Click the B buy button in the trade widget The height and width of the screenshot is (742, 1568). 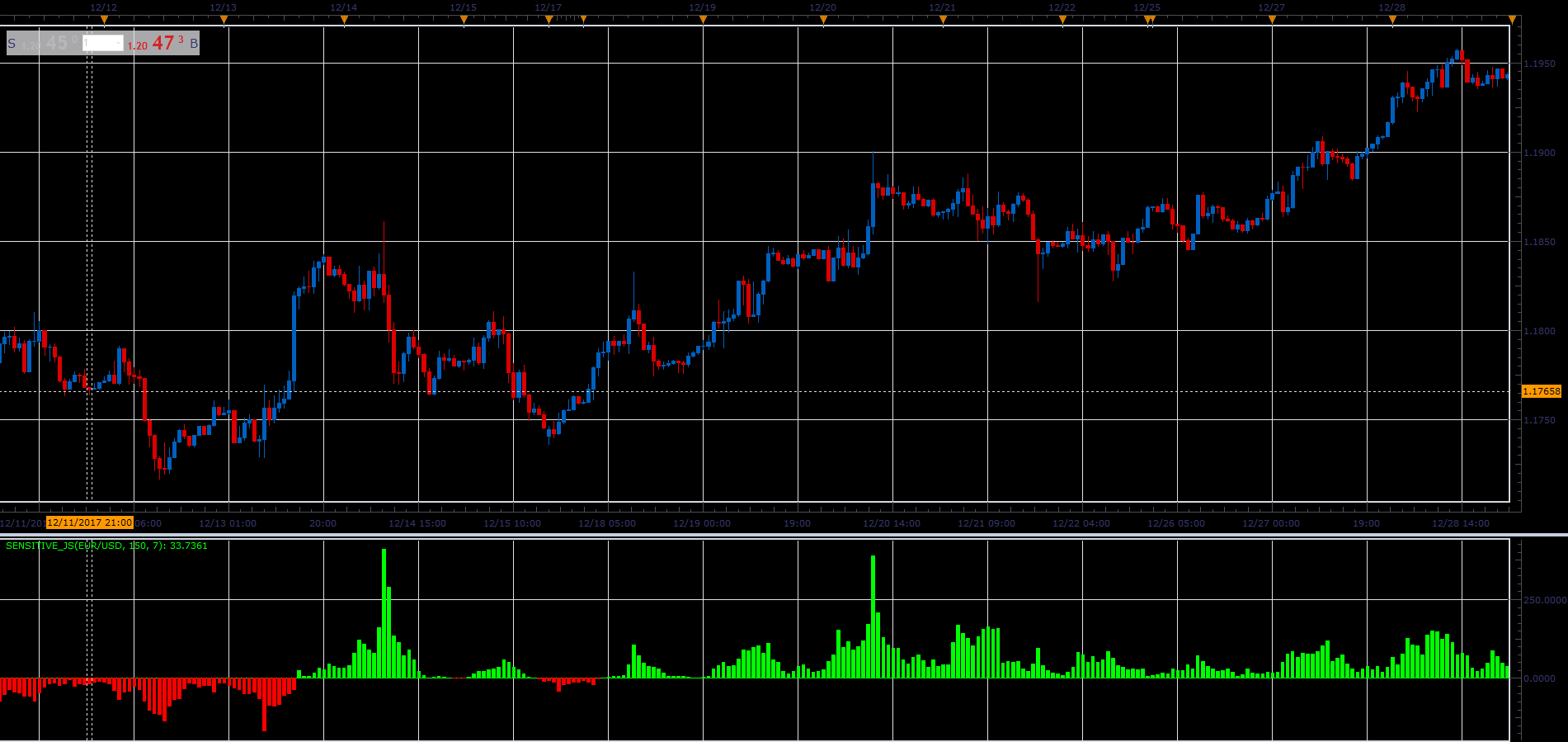pyautogui.click(x=194, y=44)
